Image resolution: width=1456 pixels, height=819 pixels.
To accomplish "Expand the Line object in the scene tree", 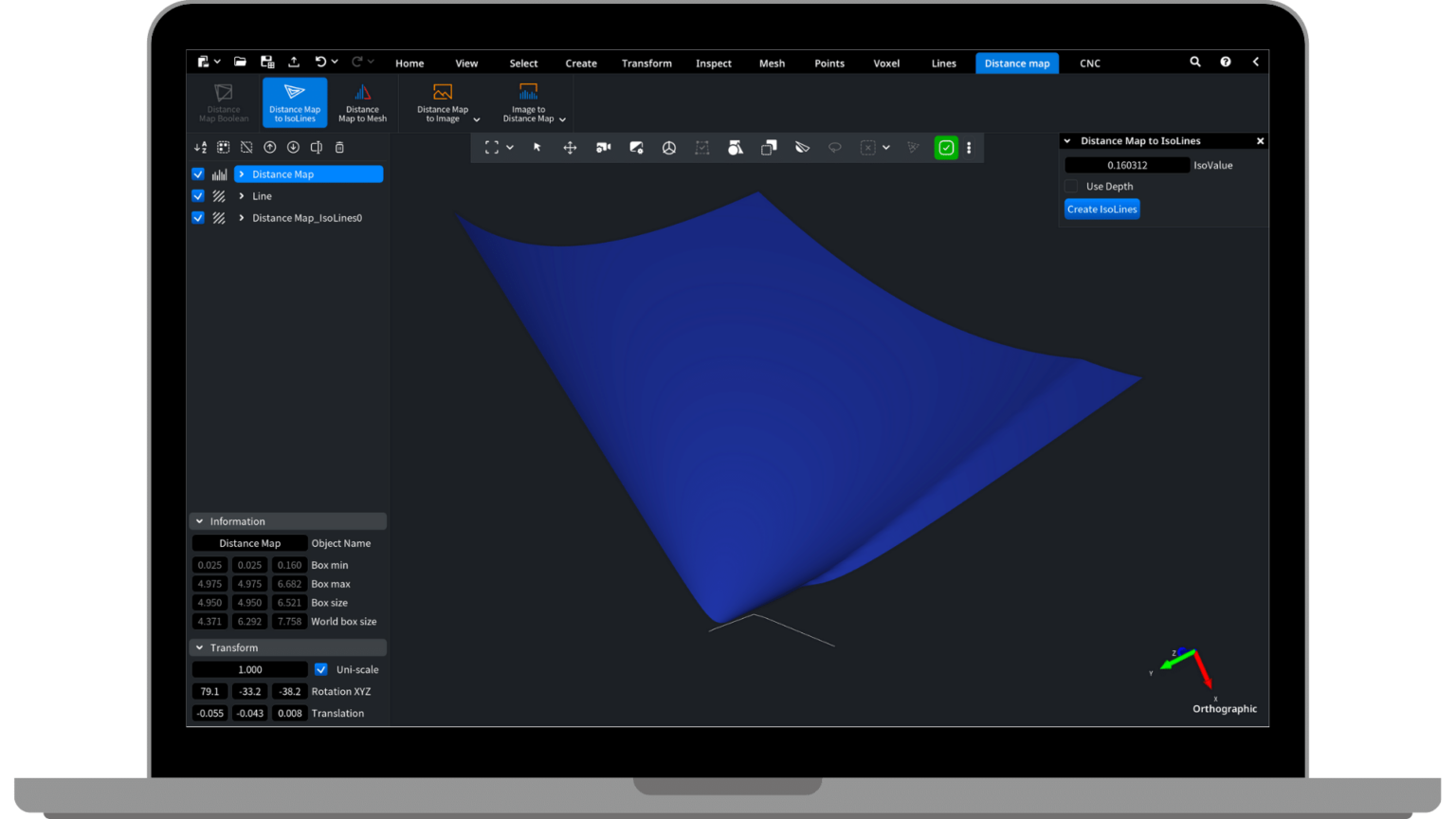I will [x=240, y=195].
